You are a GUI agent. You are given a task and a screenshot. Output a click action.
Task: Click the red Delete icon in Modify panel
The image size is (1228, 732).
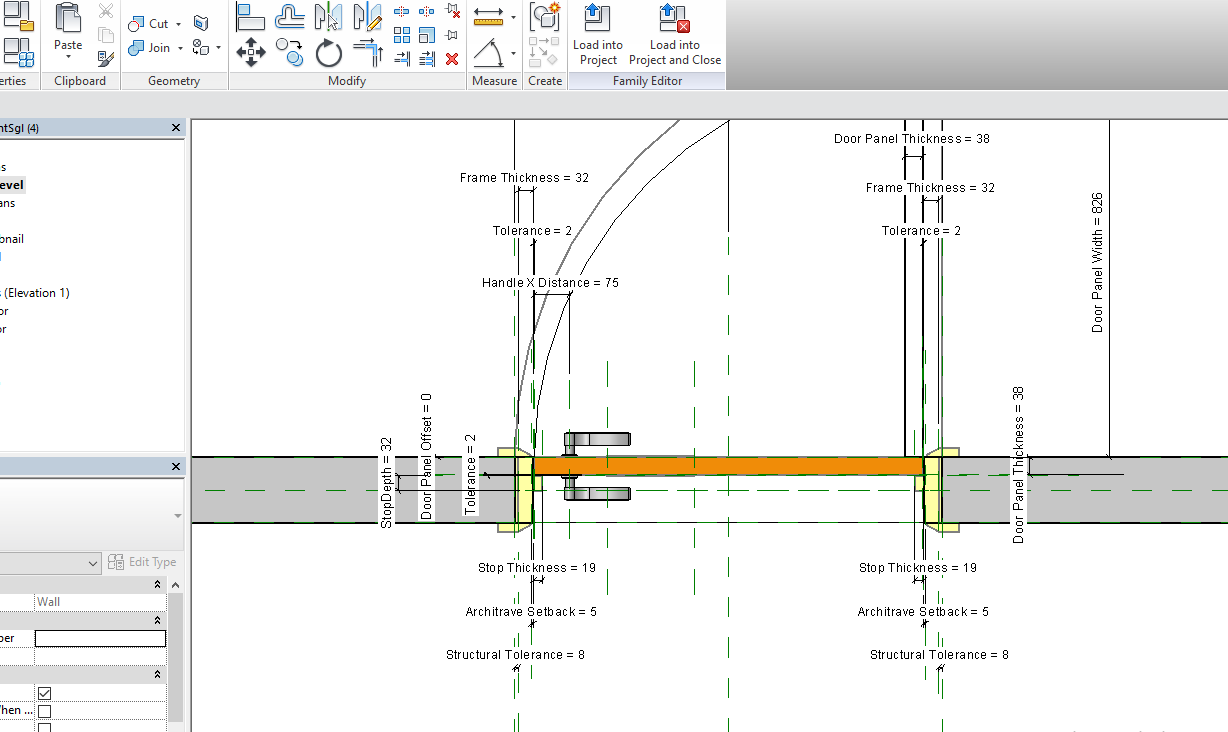[x=452, y=59]
